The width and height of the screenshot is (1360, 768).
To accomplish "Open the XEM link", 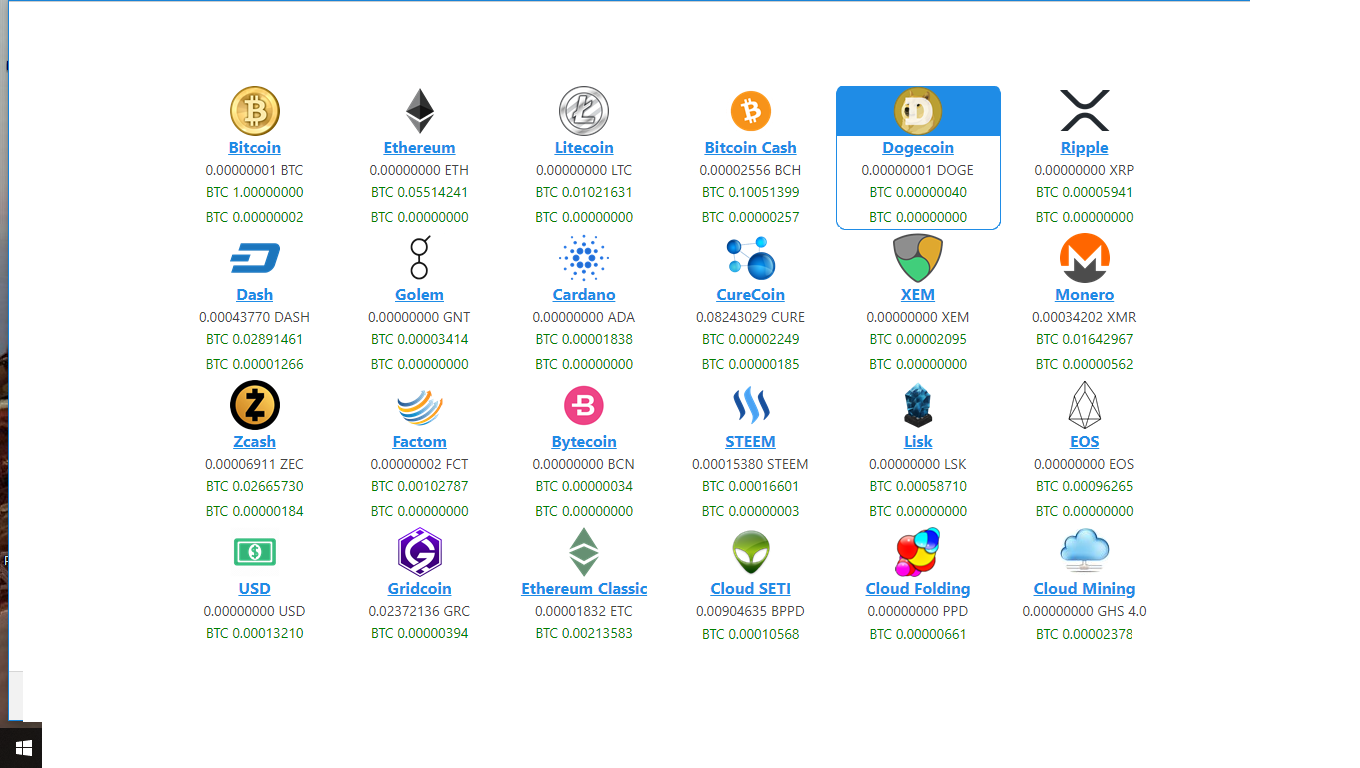I will click(918, 295).
